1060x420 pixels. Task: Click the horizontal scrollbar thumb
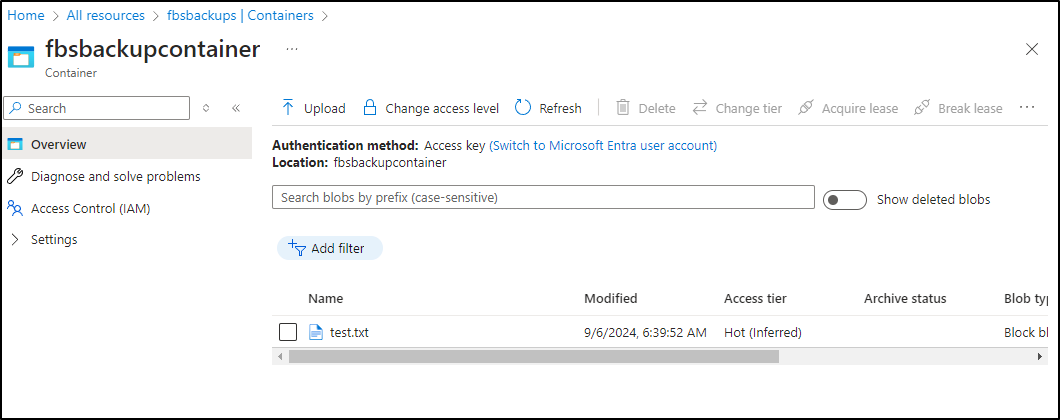[x=534, y=356]
